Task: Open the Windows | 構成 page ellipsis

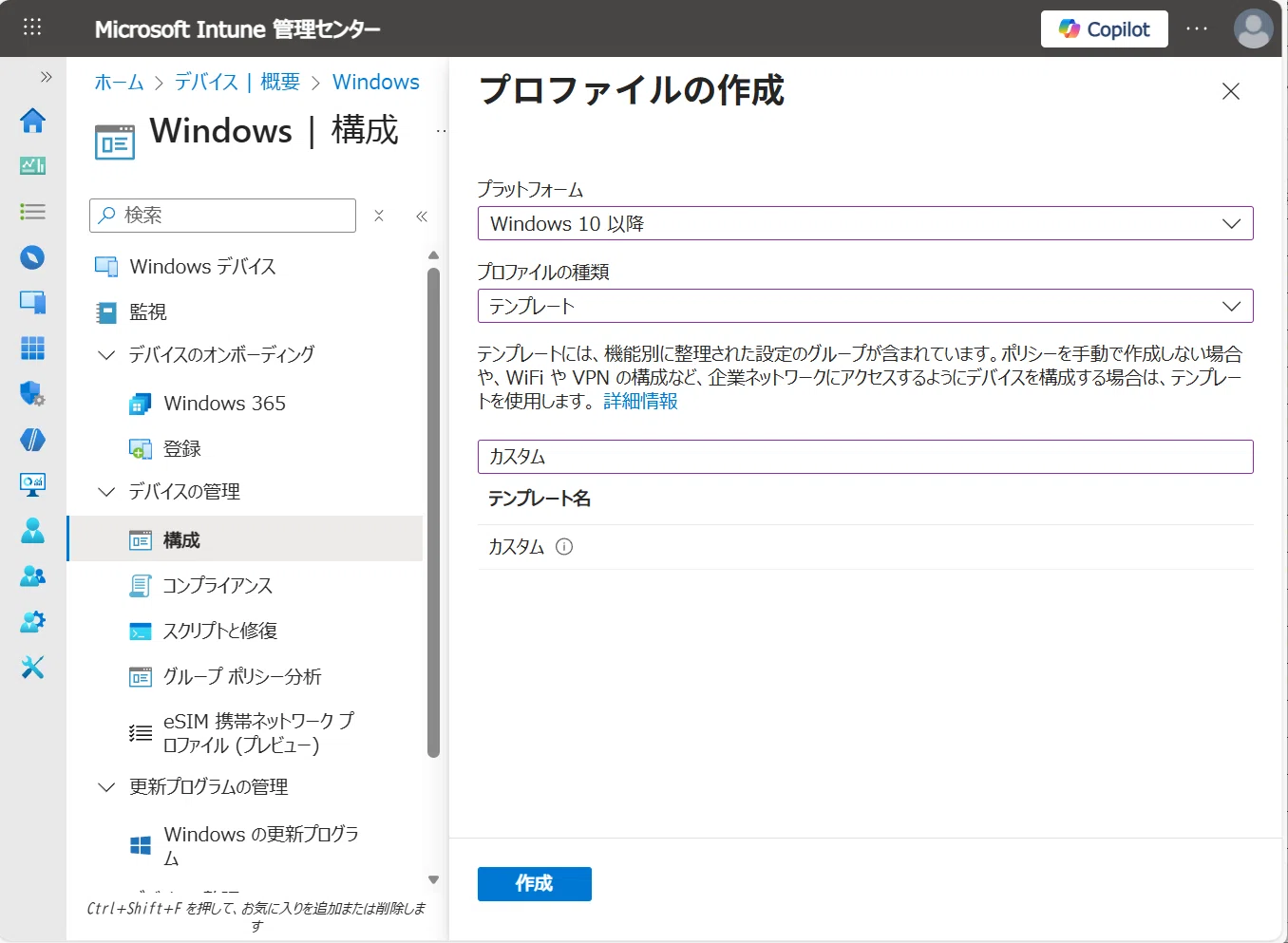Action: coord(441,131)
